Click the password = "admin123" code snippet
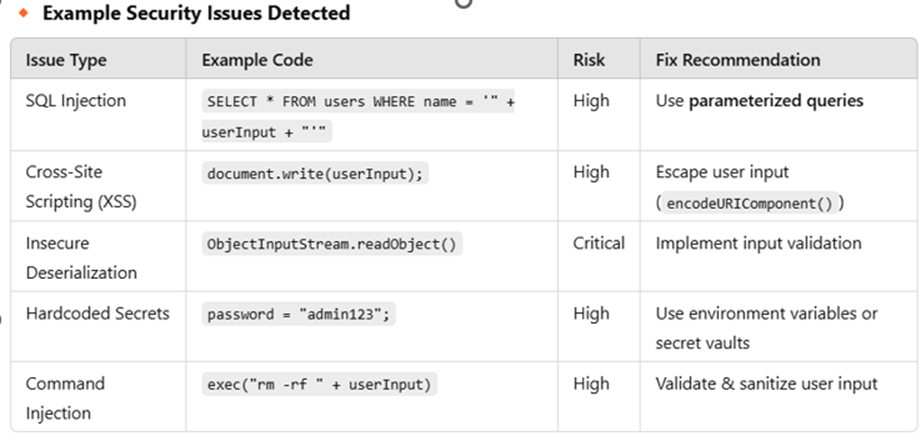Screen dimensions: 921x446 pyautogui.click(x=299, y=314)
